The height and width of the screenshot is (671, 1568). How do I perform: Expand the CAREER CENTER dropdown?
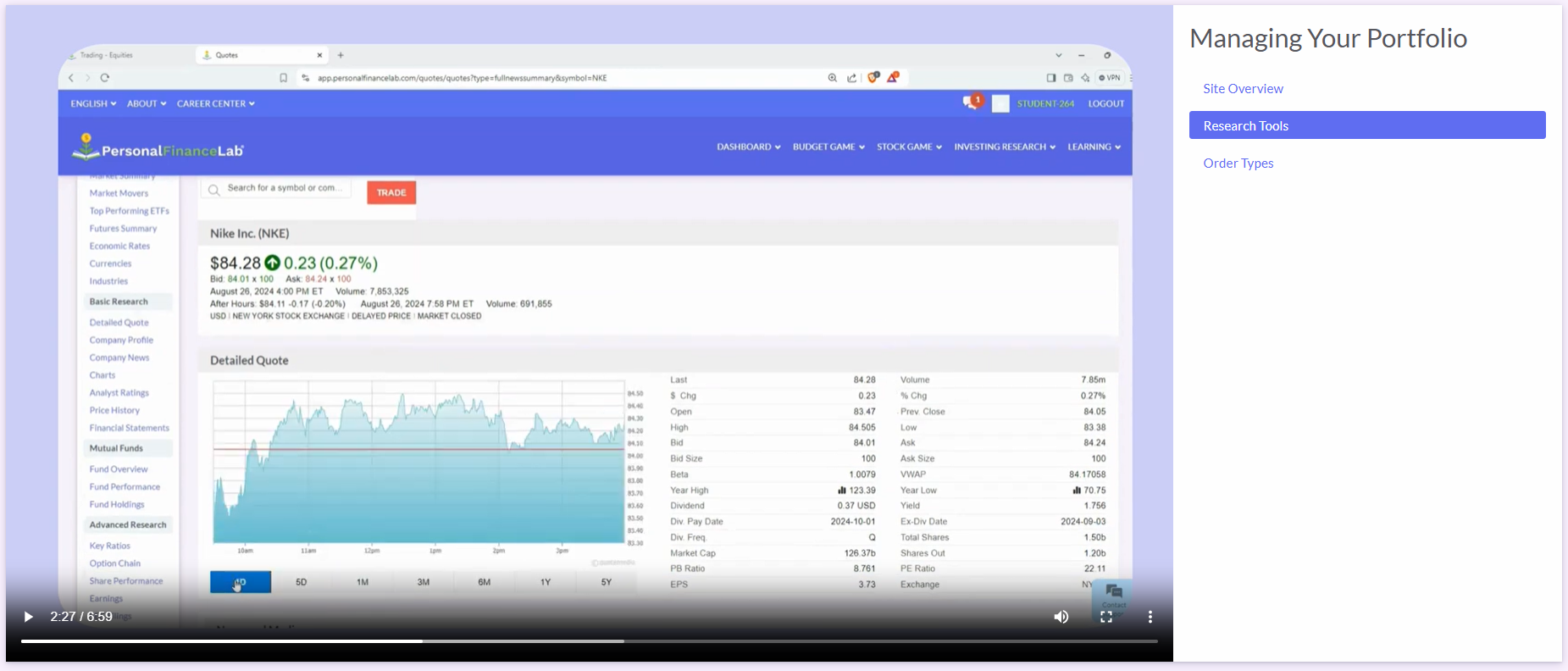point(216,103)
